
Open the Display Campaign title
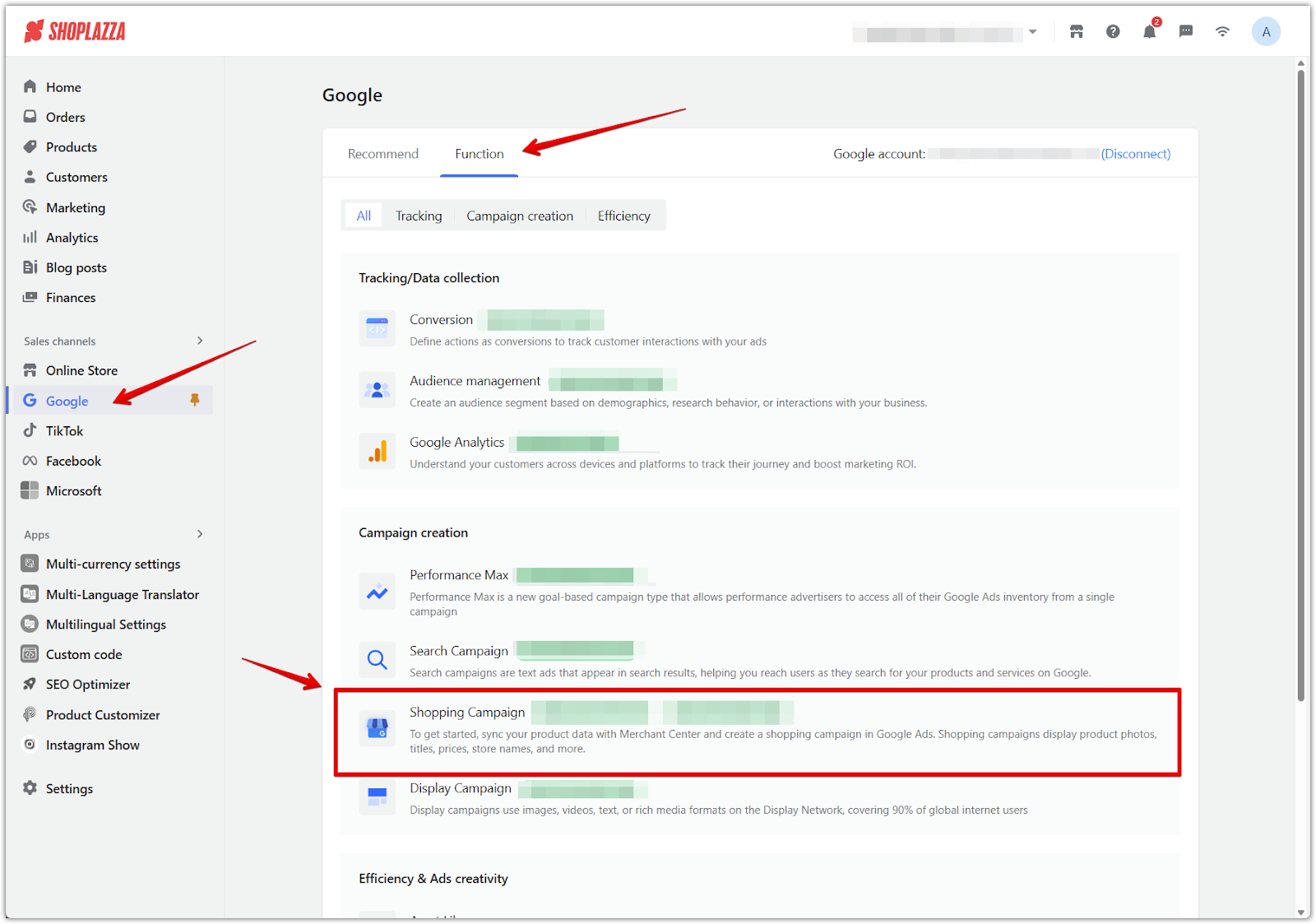point(461,788)
